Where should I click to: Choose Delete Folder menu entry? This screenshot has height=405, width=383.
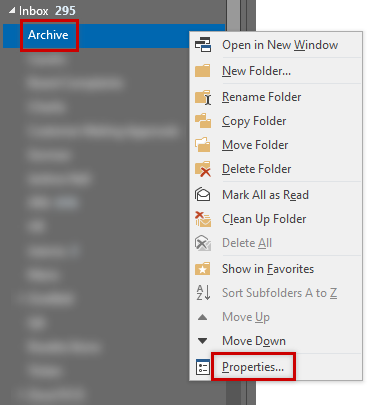tap(257, 169)
